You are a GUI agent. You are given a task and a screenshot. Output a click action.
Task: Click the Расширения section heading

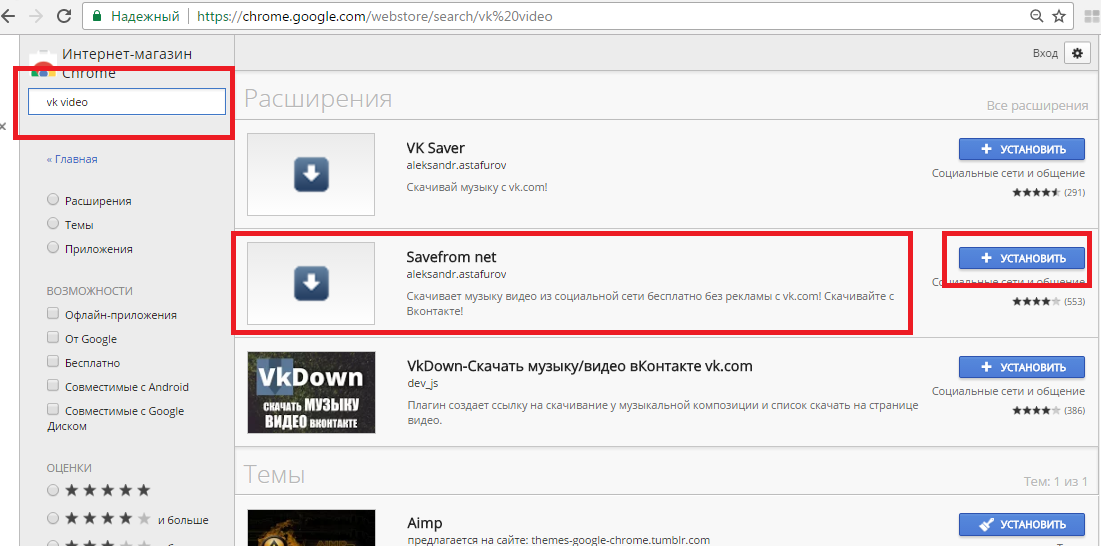[318, 99]
